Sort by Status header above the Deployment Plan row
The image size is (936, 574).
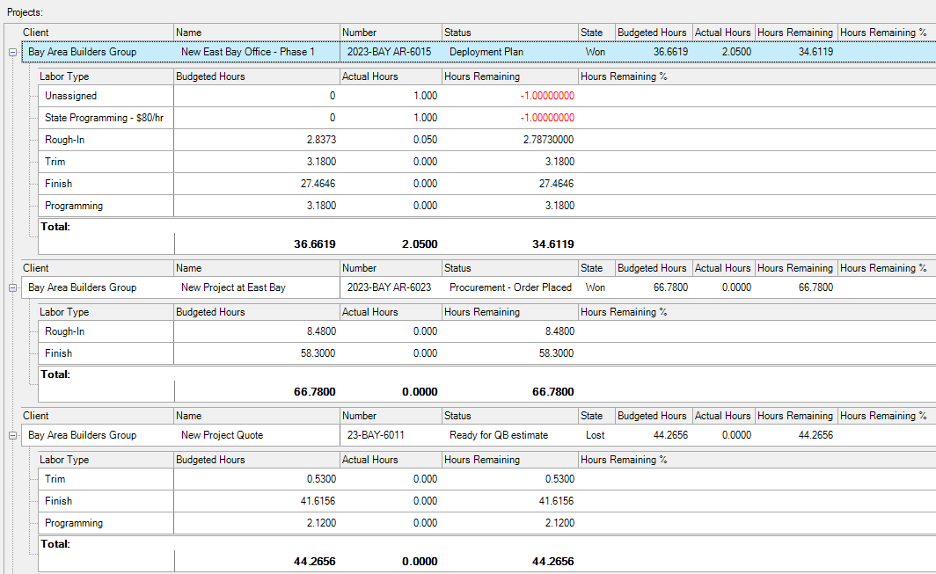tap(510, 33)
